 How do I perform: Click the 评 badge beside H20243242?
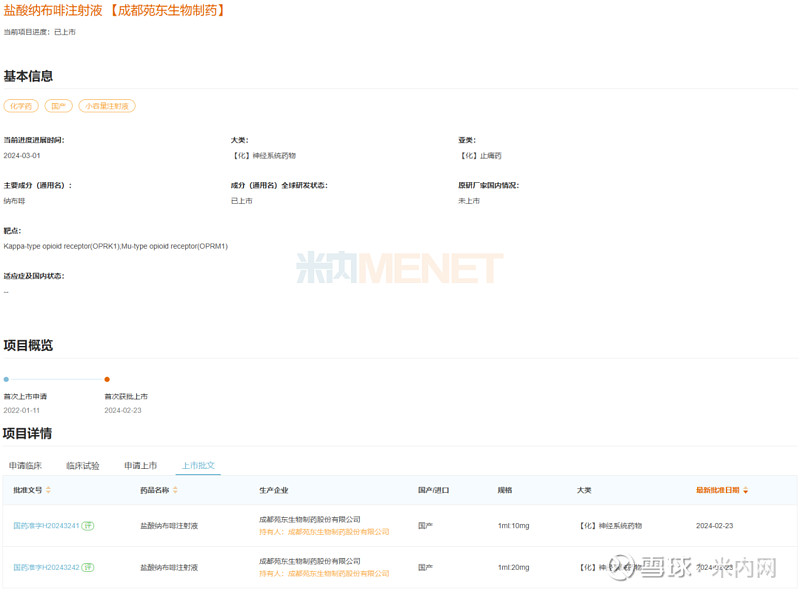(88, 568)
